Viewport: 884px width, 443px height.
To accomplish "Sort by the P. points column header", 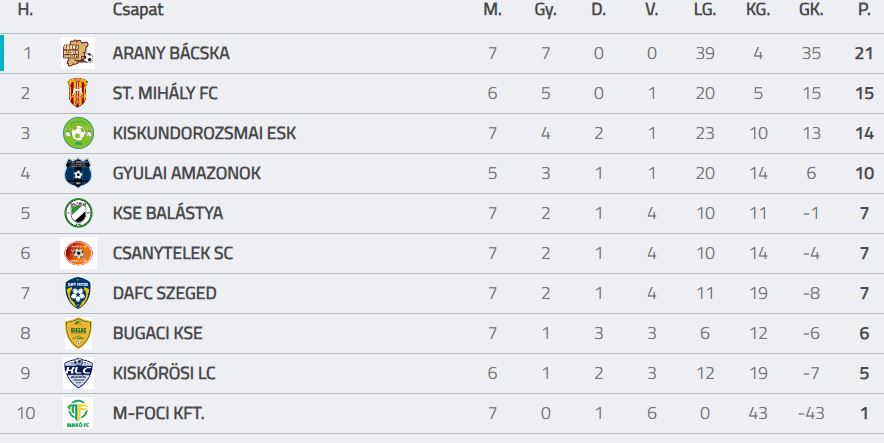I will click(x=864, y=10).
